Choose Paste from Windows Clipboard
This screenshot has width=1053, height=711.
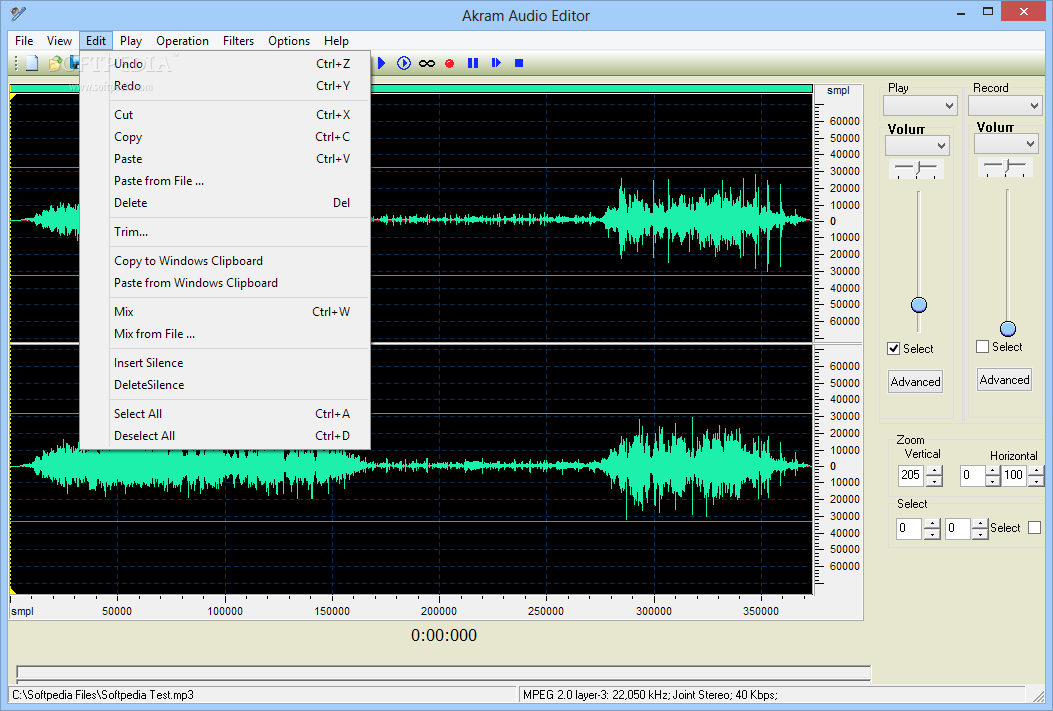[x=226, y=283]
